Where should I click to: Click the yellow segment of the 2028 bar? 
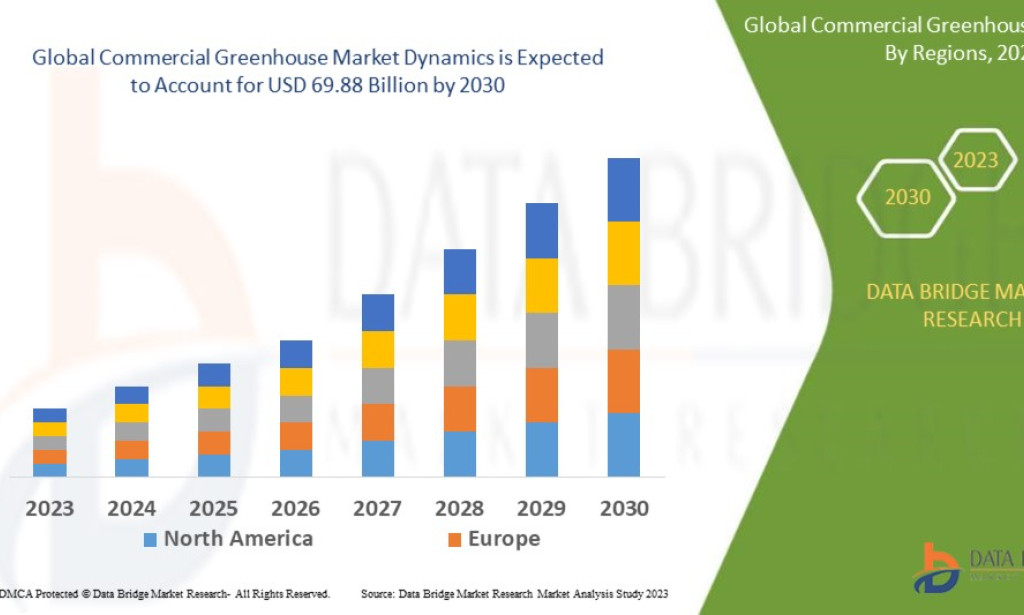pos(460,317)
